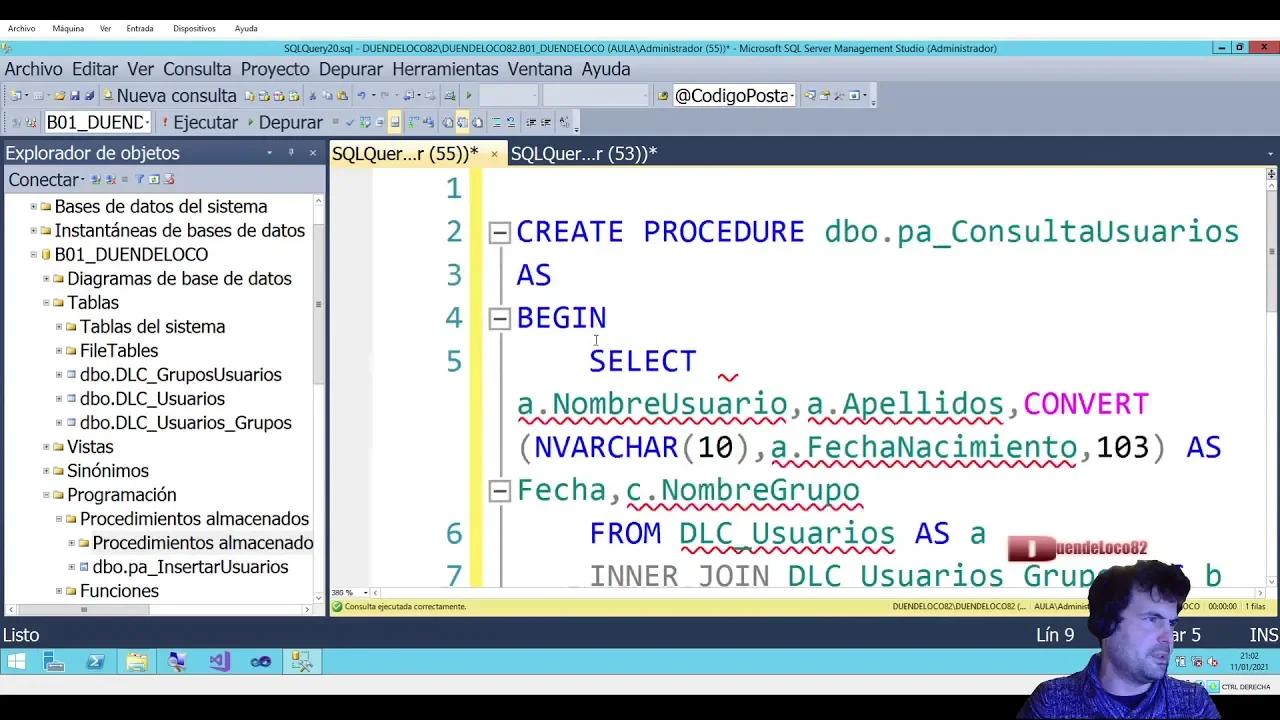The height and width of the screenshot is (720, 1280).
Task: Open the Consulta menu
Action: [197, 69]
